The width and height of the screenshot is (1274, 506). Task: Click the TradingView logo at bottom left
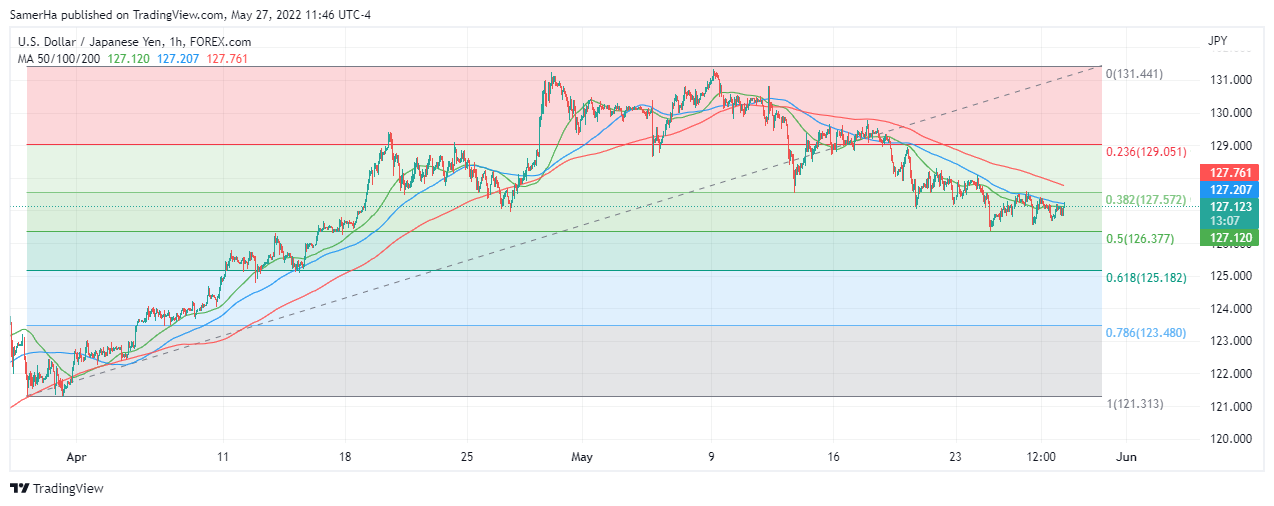tap(57, 489)
